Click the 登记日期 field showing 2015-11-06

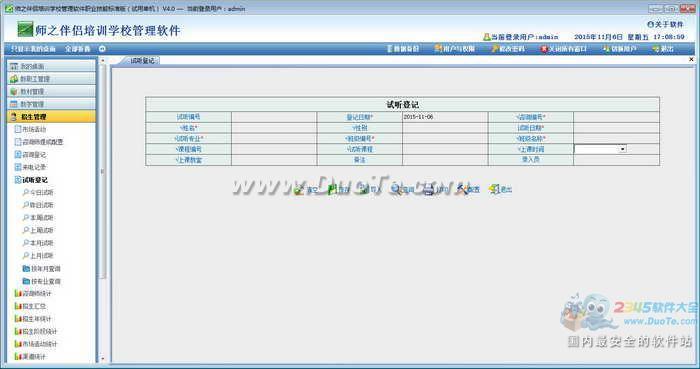tap(445, 117)
